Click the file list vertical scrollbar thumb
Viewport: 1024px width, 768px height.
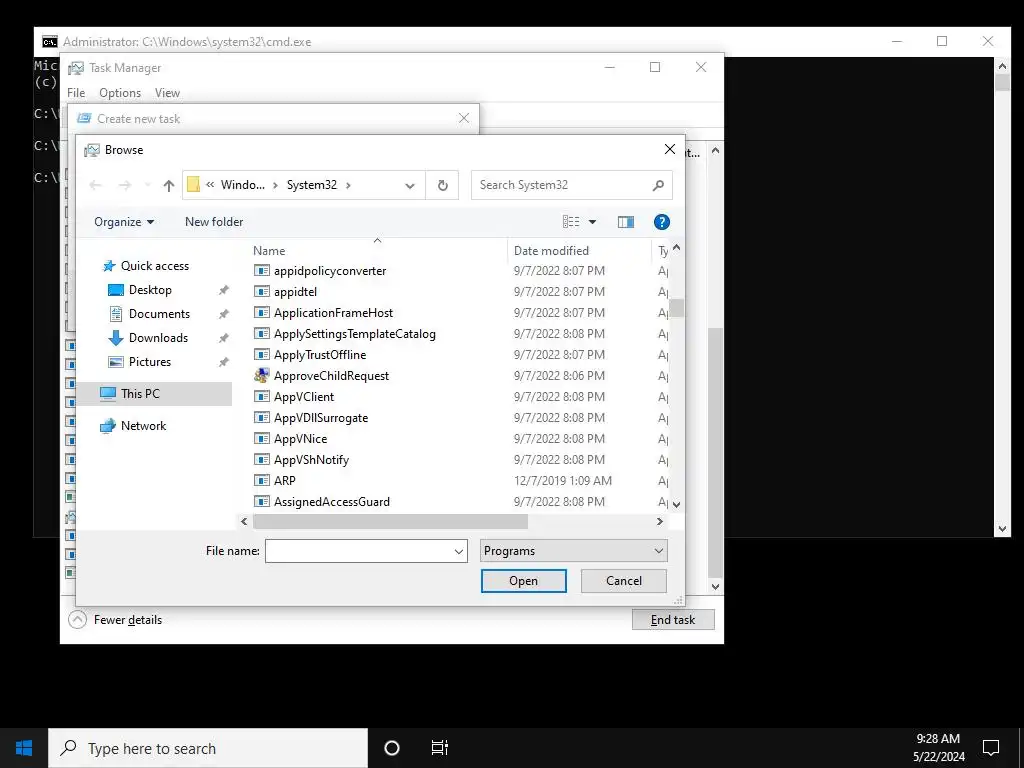point(677,308)
